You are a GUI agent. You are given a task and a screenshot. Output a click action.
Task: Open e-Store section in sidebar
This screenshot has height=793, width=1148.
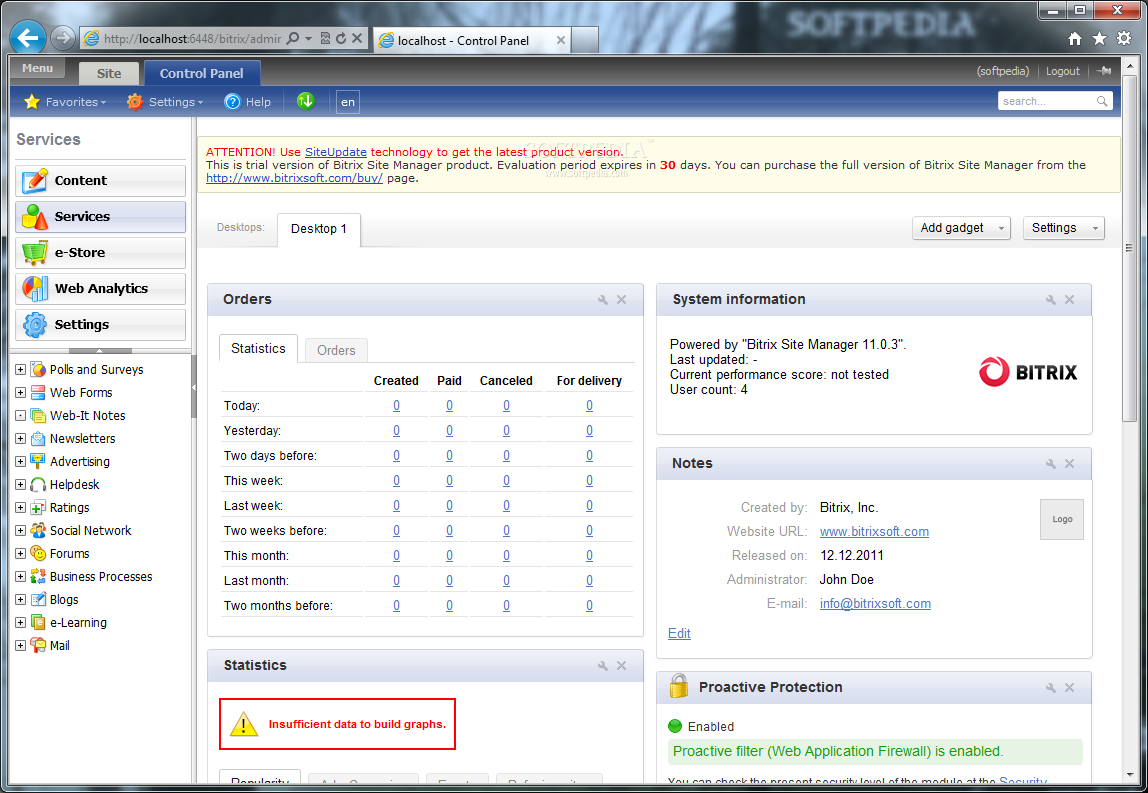click(x=100, y=253)
